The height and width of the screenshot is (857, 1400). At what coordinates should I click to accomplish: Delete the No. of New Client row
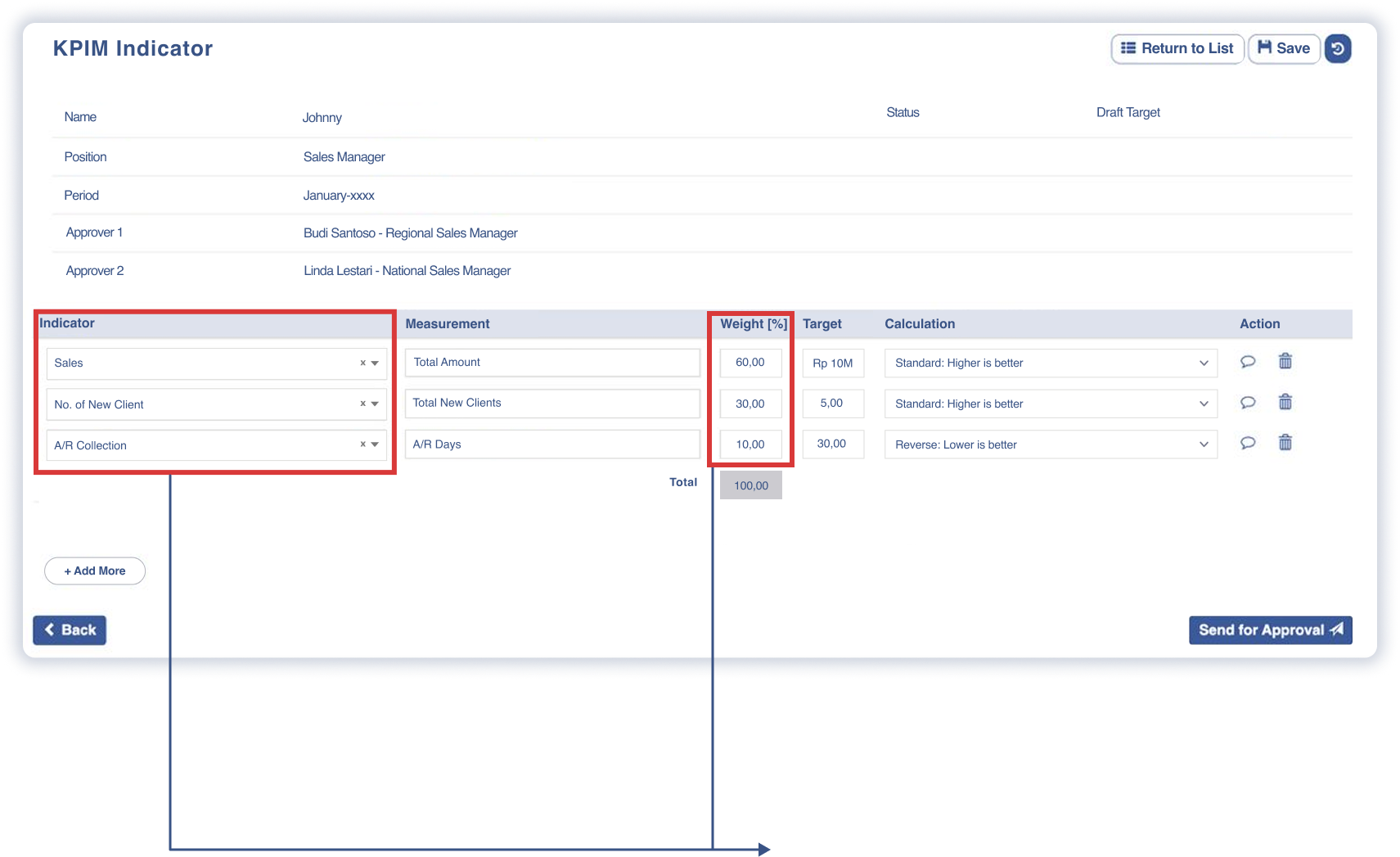coord(1285,402)
